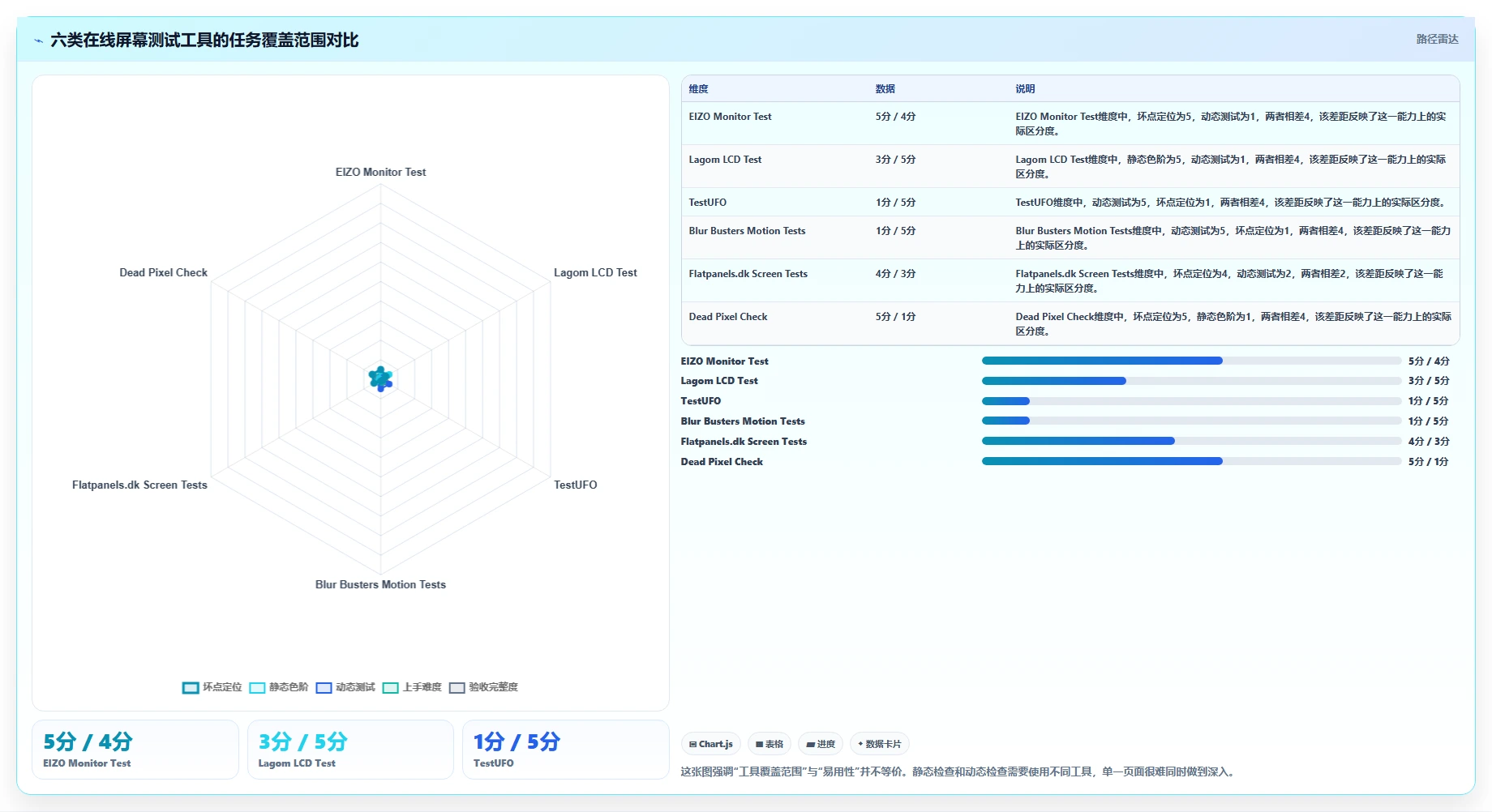Select the Dead Pixel Check progress bar
1492x812 pixels.
(1191, 461)
